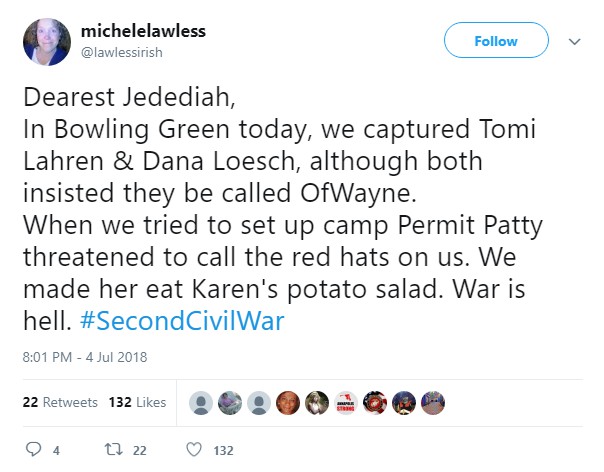Viewport: 604px width, 472px height.
Task: Open the last liker avatar in the row
Action: tap(433, 402)
